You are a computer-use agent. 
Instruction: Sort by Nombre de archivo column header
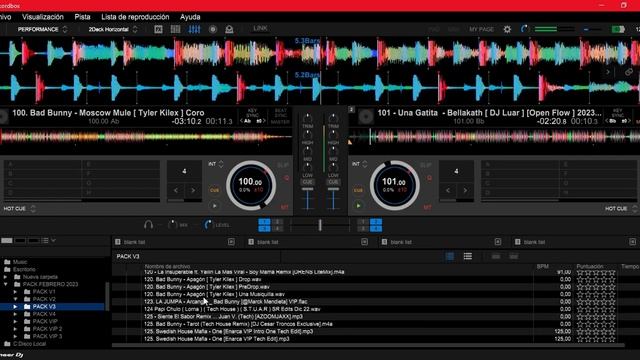[x=167, y=266]
